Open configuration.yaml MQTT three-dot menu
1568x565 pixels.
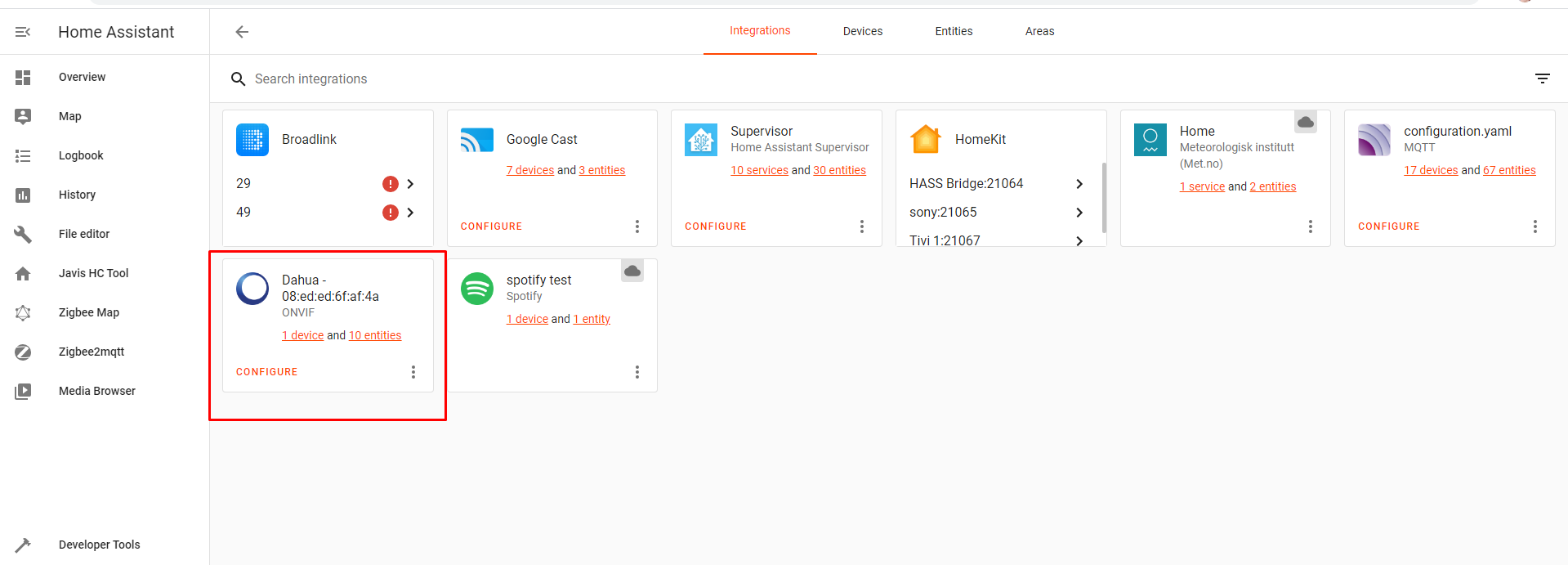coord(1535,226)
